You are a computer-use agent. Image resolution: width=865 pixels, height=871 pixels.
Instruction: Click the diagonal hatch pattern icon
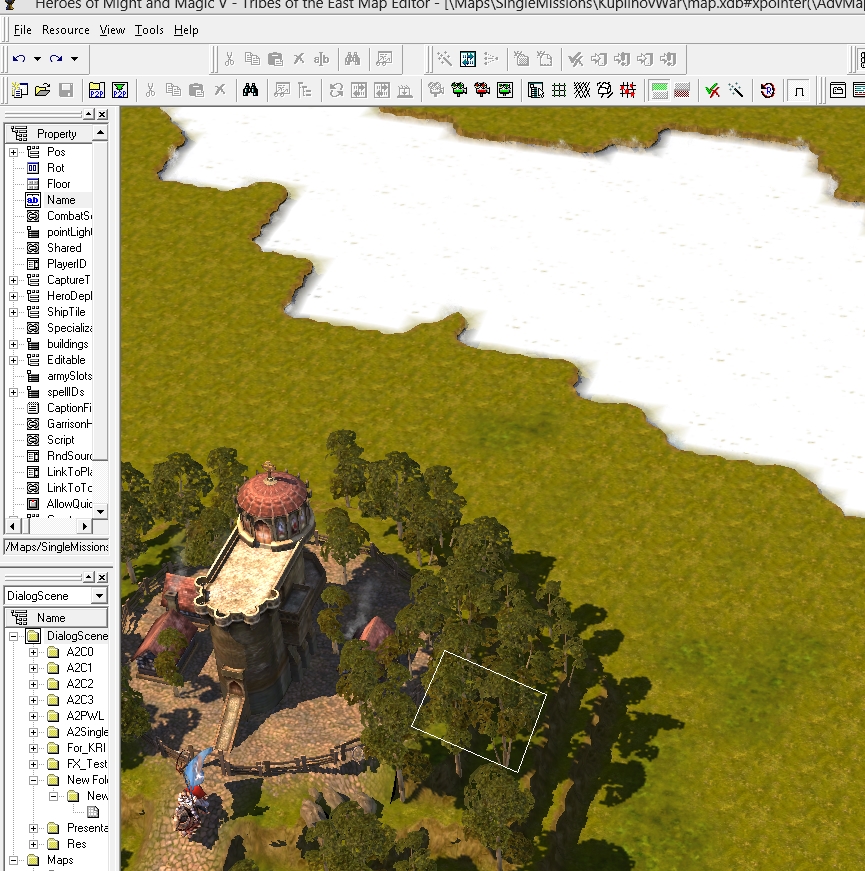(x=582, y=90)
